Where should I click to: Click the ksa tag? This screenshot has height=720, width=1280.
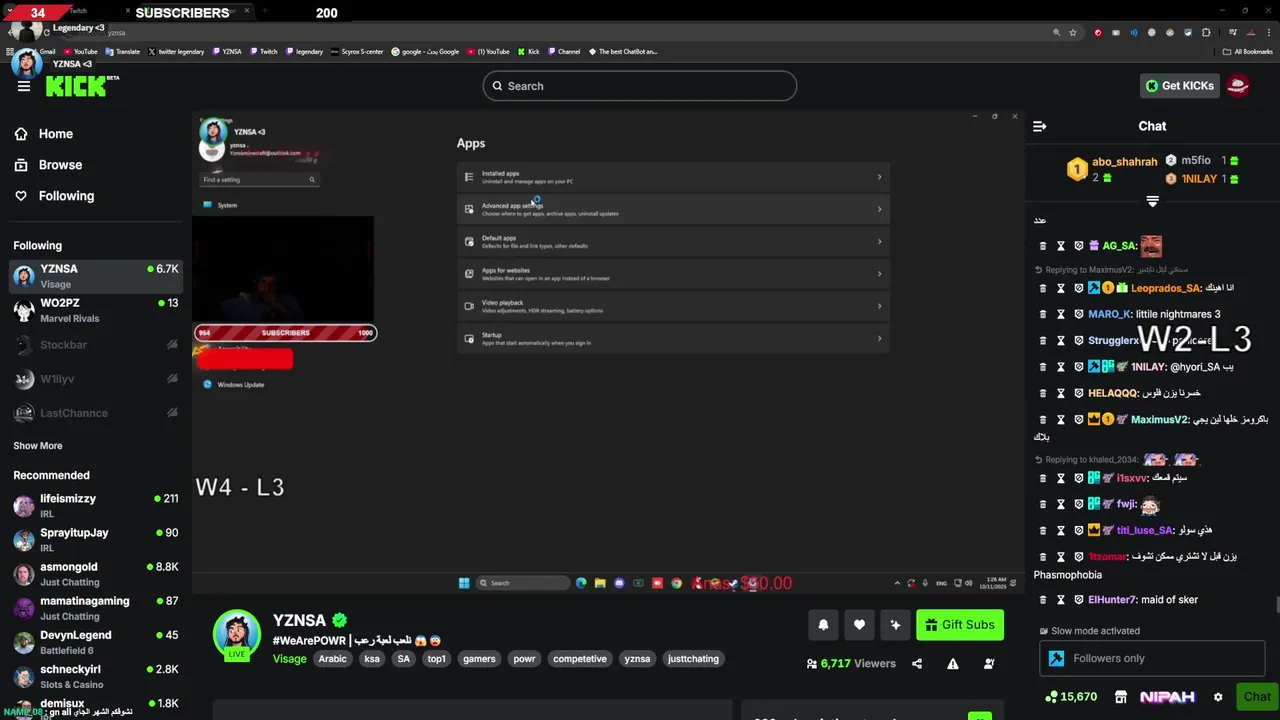point(372,659)
